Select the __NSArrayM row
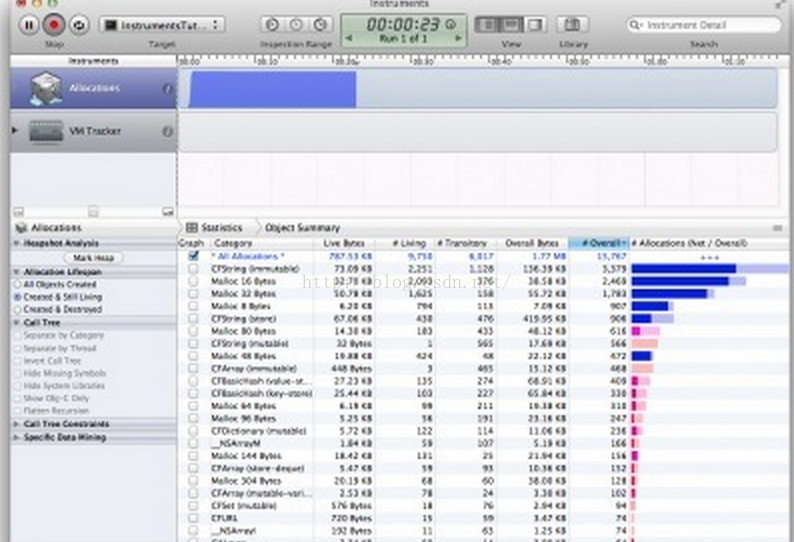 pos(483,443)
